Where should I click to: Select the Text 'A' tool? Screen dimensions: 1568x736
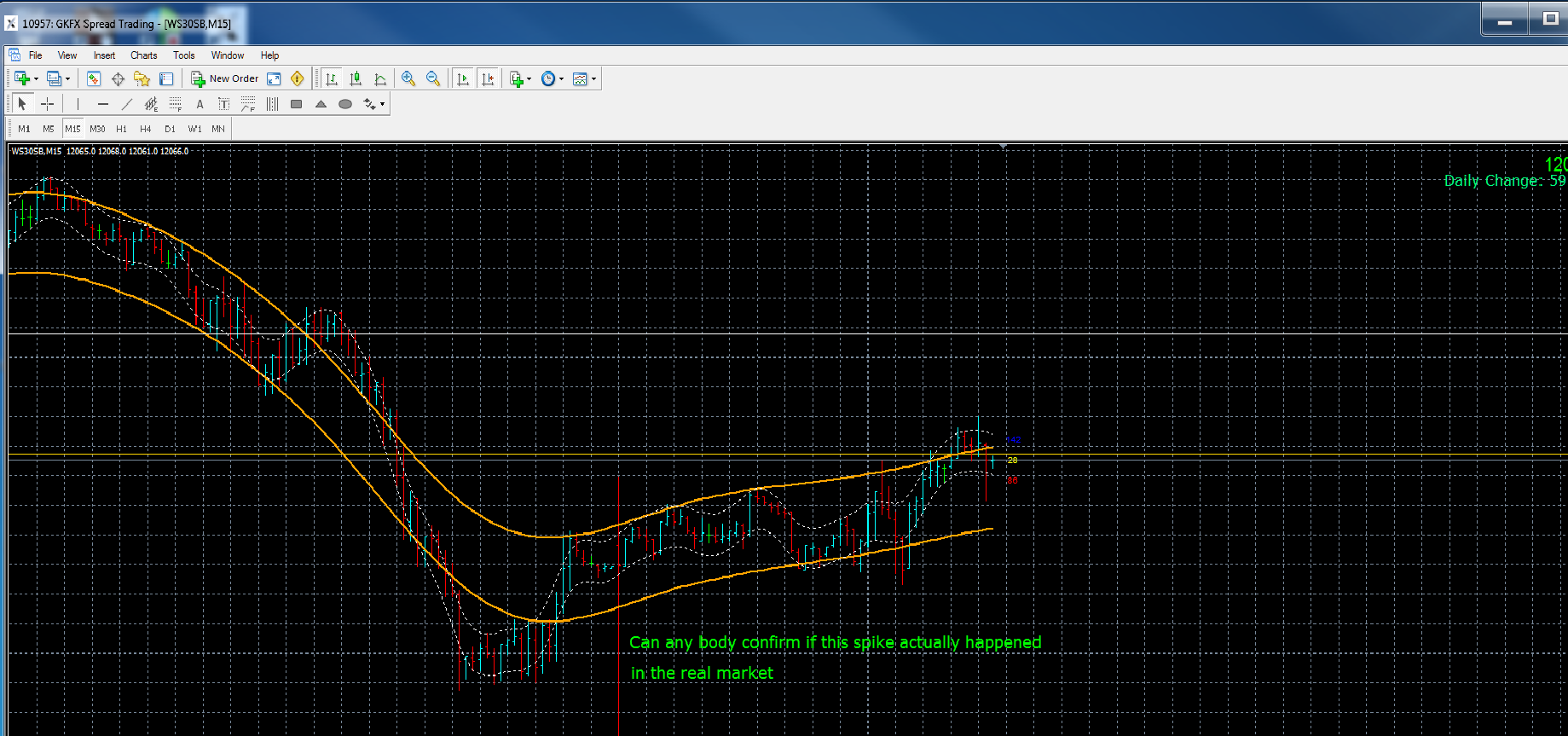click(x=200, y=104)
